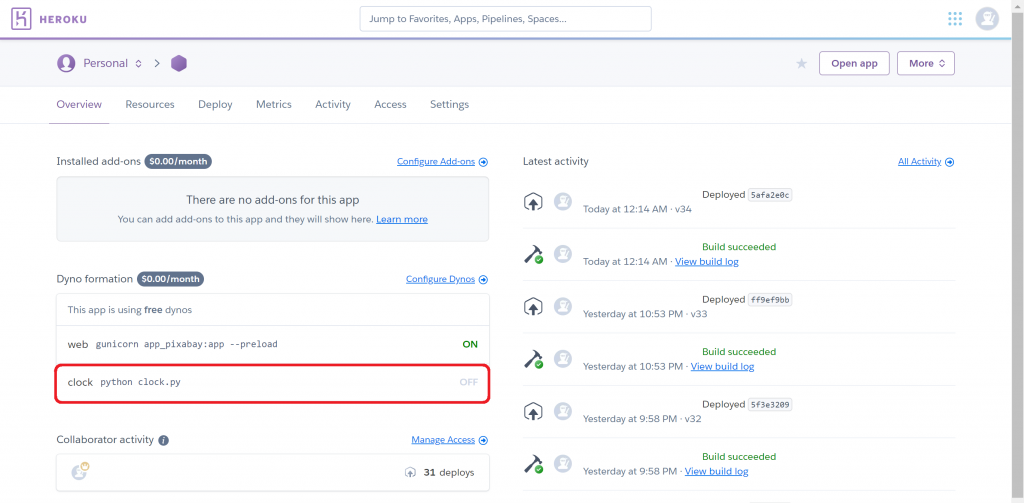Open the user account avatar menu

[x=987, y=19]
